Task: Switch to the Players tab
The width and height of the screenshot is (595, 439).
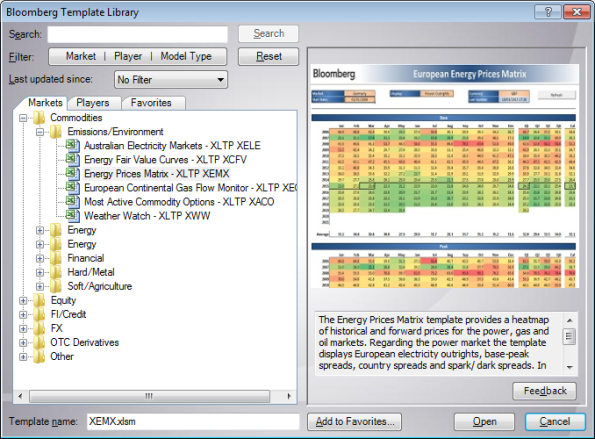Action: coord(93,103)
